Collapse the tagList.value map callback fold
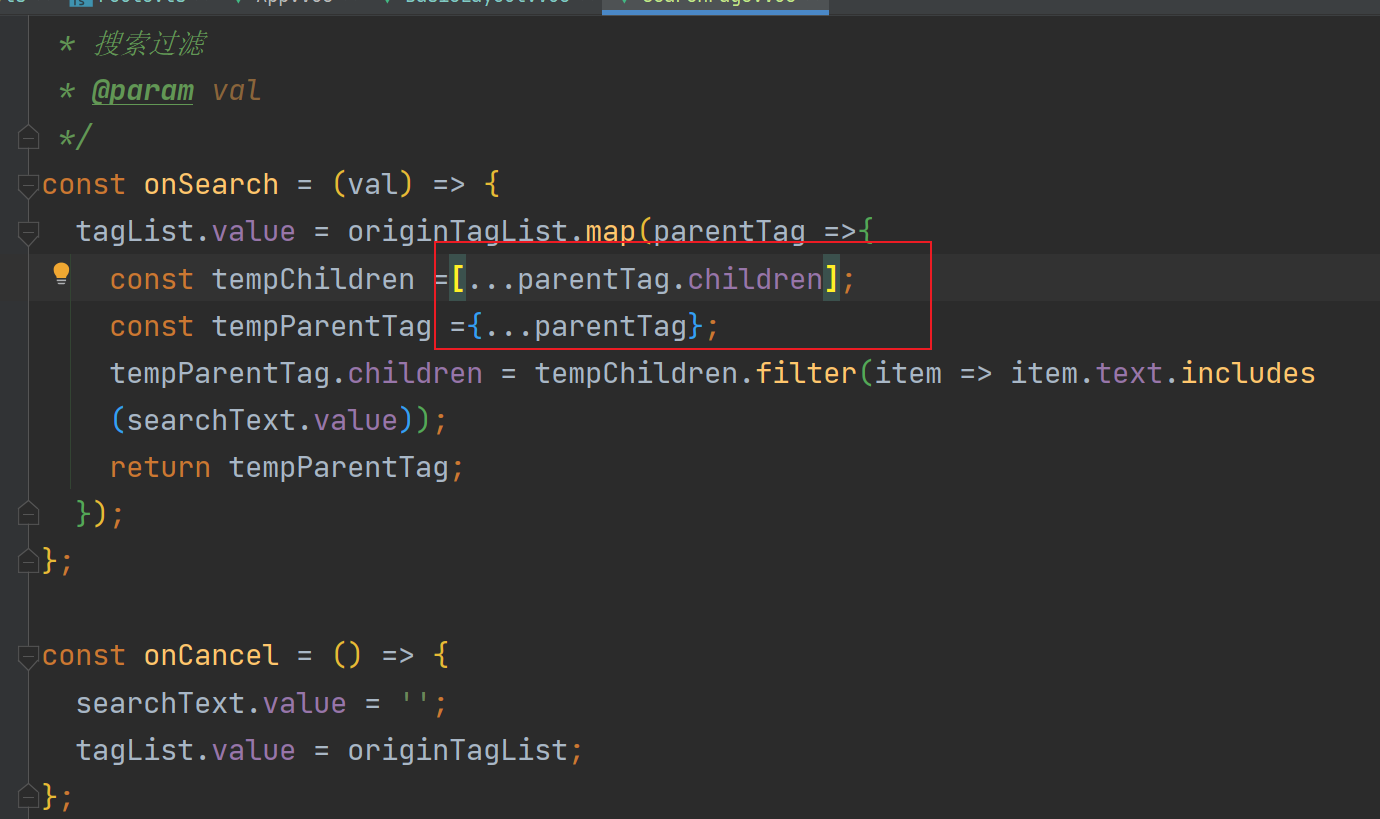Image resolution: width=1380 pixels, height=819 pixels. click(x=28, y=232)
